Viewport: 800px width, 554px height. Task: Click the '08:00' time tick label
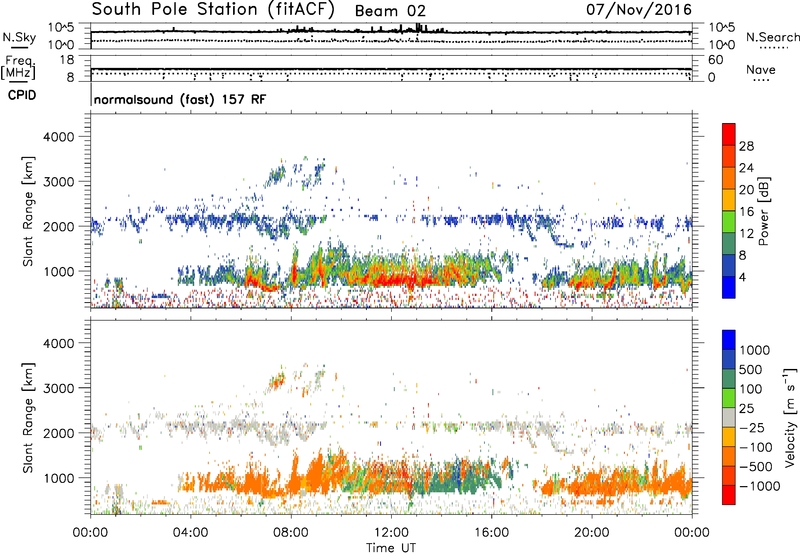click(x=290, y=533)
